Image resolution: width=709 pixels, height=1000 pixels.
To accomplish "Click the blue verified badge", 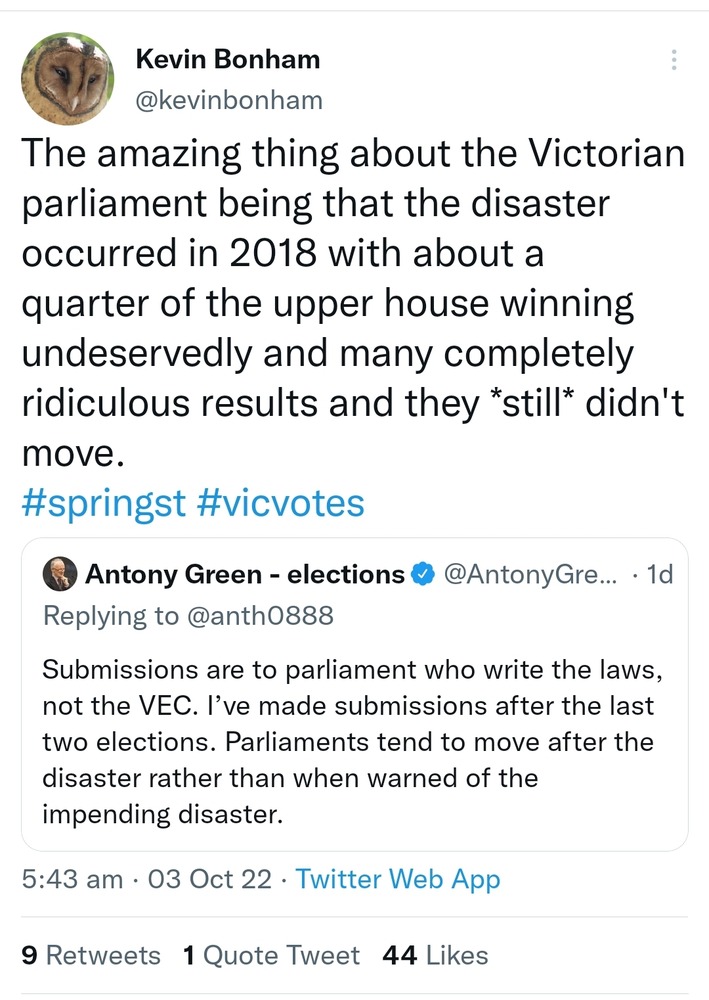I will (x=423, y=575).
